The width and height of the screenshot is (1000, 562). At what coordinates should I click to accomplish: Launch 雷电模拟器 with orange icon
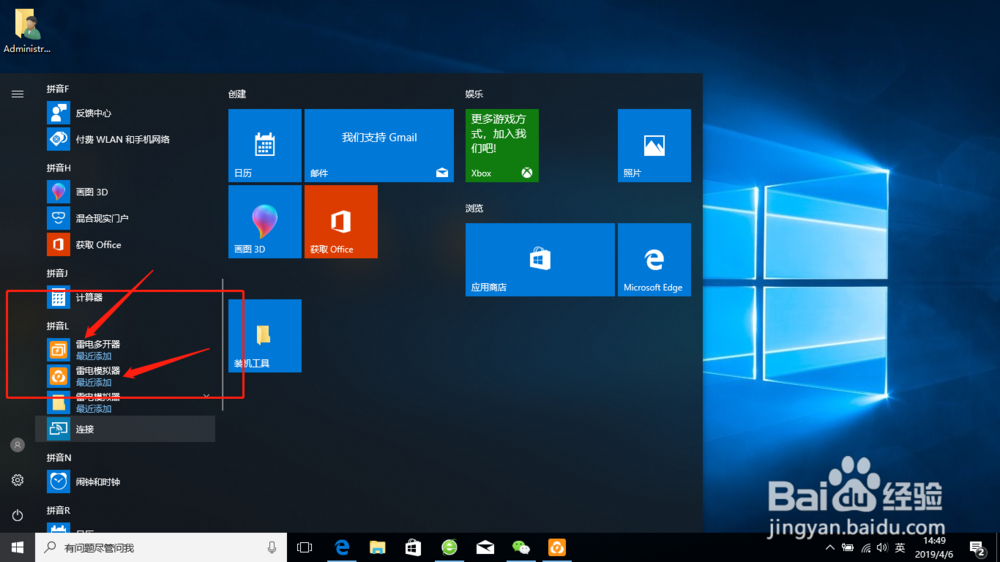click(x=125, y=376)
